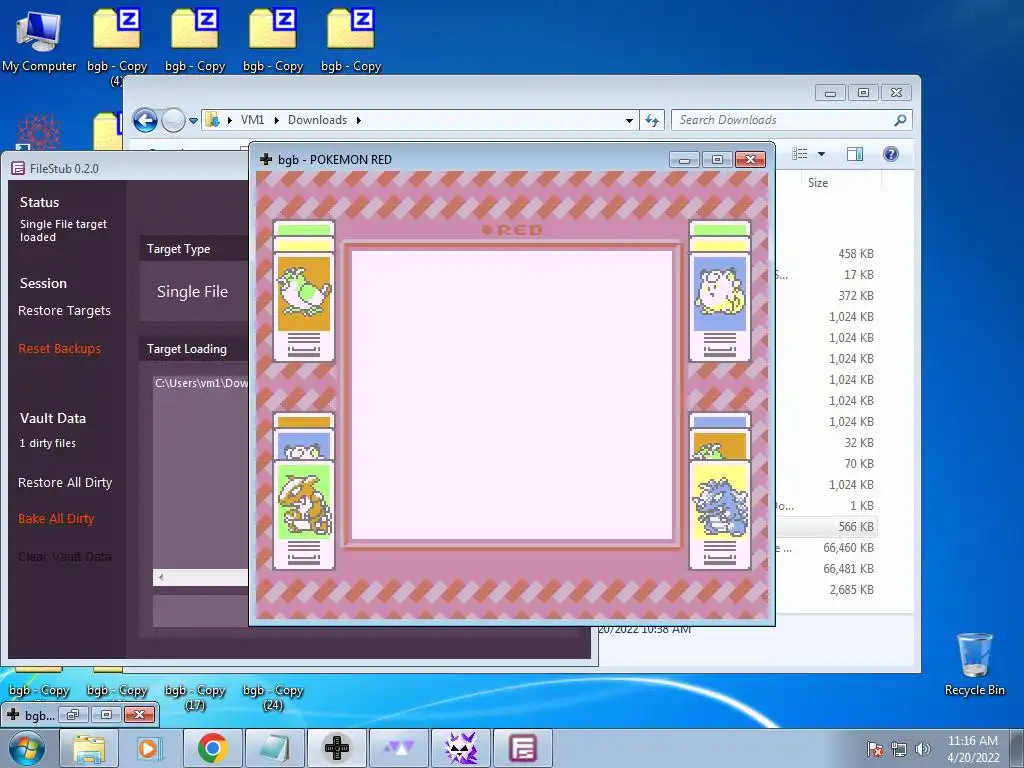Click the FileStub target path list entry
This screenshot has width=1024, height=768.
[x=201, y=383]
